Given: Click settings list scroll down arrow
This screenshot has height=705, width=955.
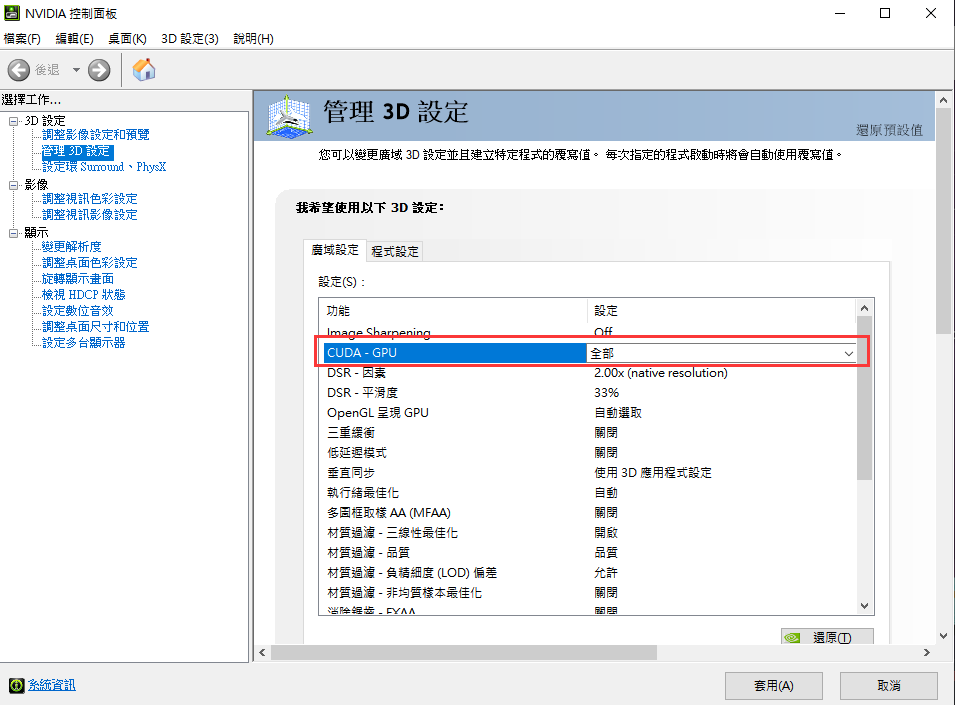Looking at the screenshot, I should [x=864, y=606].
